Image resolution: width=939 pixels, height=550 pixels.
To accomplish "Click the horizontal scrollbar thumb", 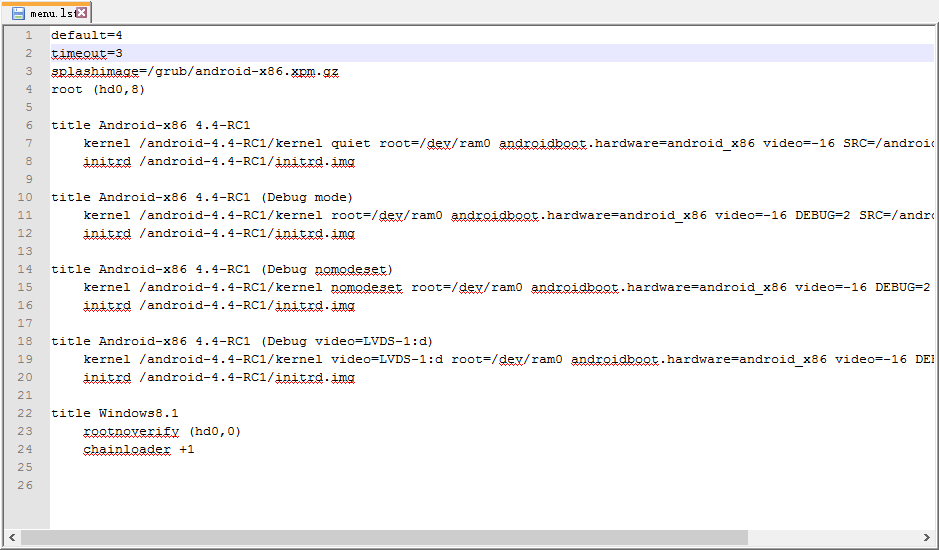I will (x=384, y=537).
